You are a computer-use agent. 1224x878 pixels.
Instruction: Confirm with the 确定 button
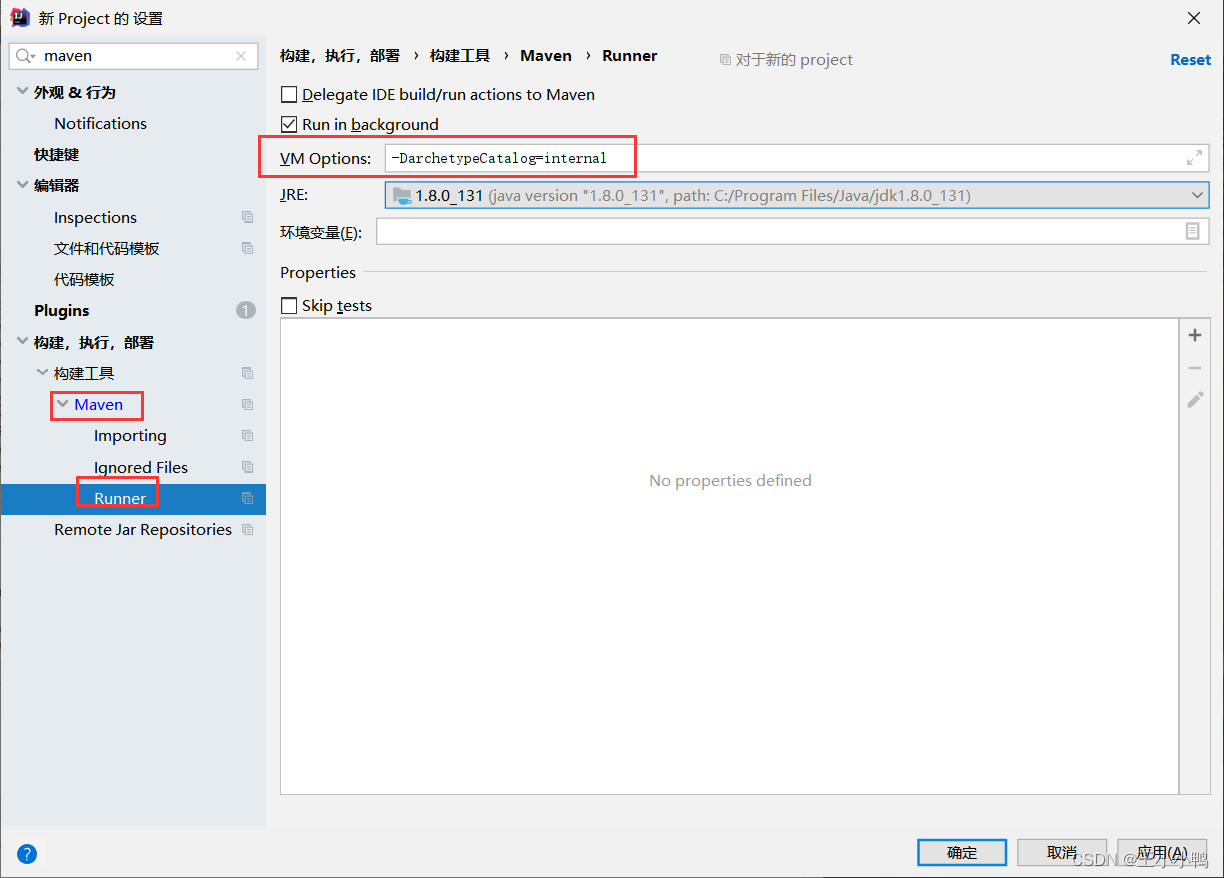pyautogui.click(x=962, y=852)
